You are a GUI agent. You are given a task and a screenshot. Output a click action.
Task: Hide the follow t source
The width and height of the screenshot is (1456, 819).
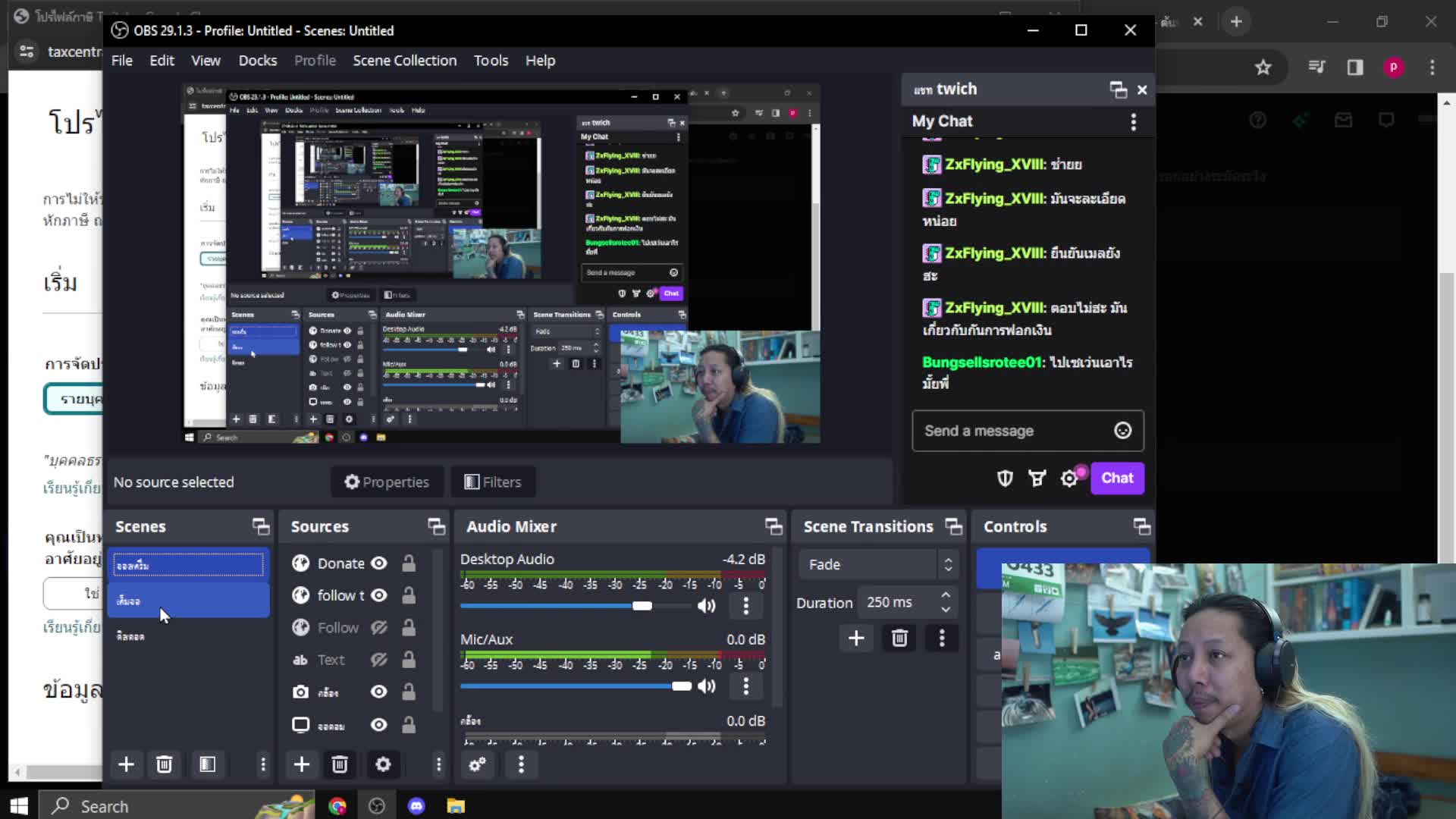pyautogui.click(x=379, y=595)
